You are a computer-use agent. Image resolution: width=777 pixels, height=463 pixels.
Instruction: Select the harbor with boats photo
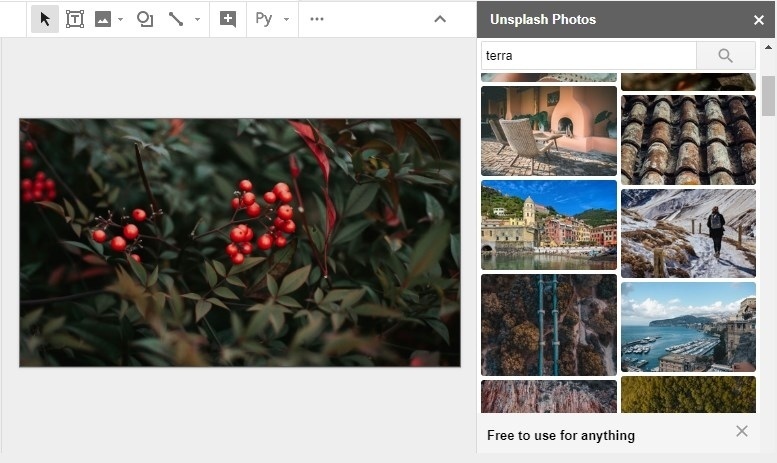(x=688, y=327)
